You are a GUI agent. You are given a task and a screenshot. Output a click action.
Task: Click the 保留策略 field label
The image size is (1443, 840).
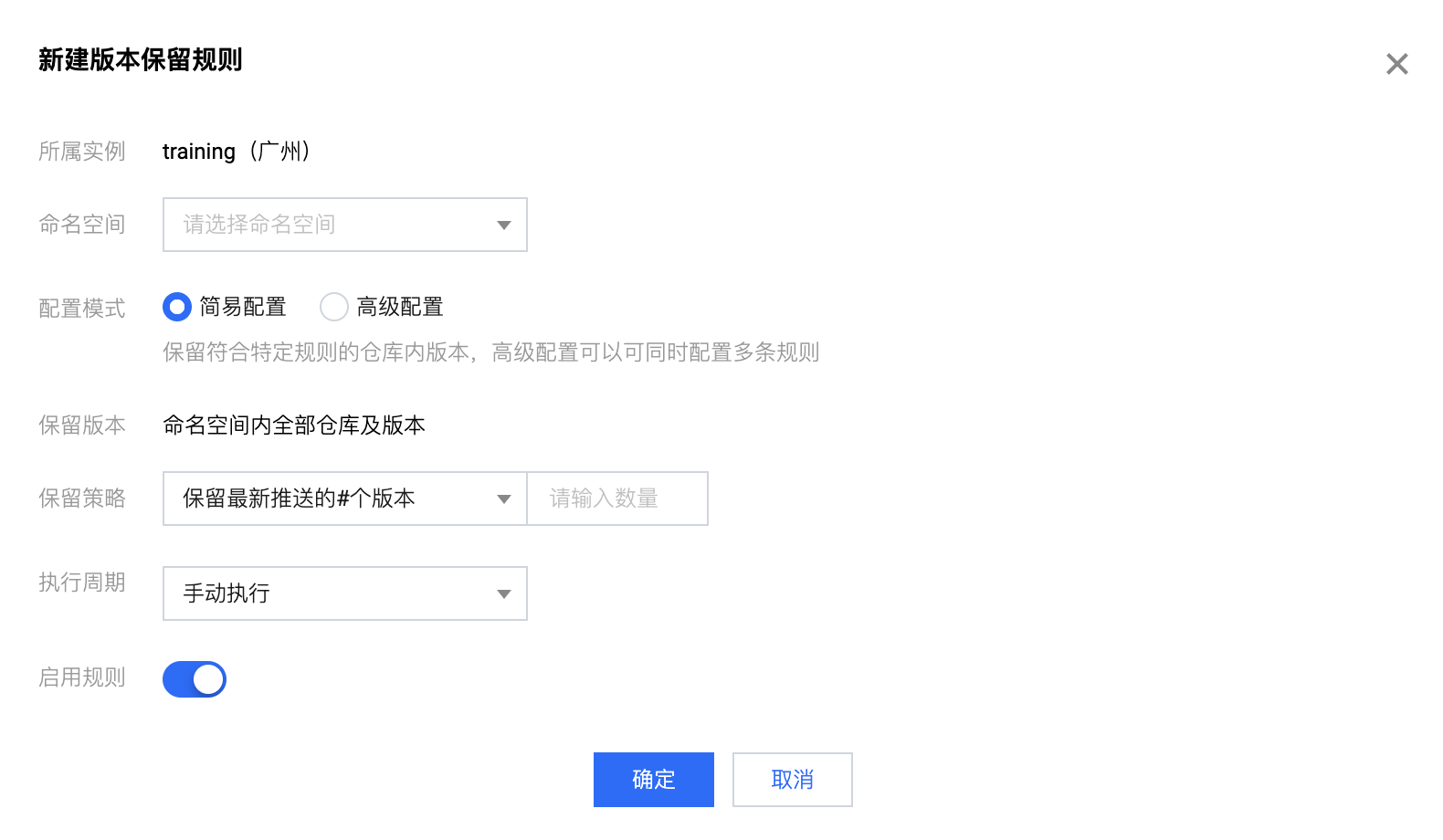81,499
